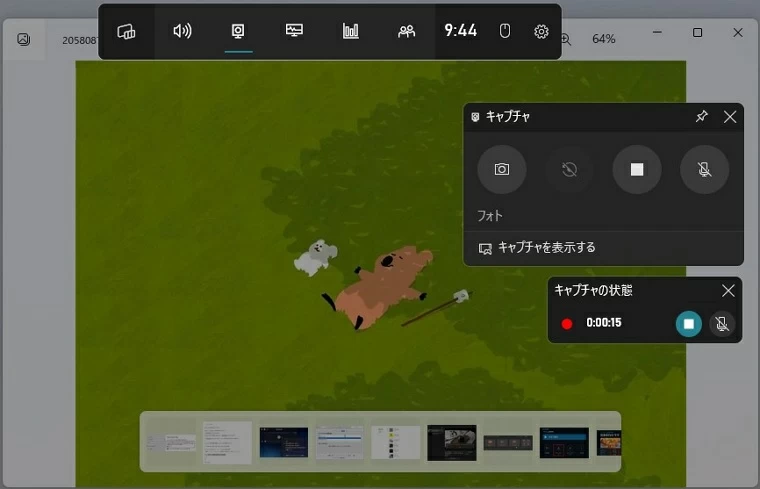Toggle mouse click-through icon in Game Bar

[505, 31]
